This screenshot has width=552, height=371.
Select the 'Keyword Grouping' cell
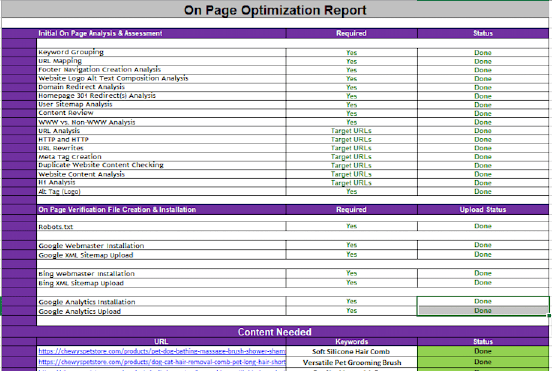point(162,52)
